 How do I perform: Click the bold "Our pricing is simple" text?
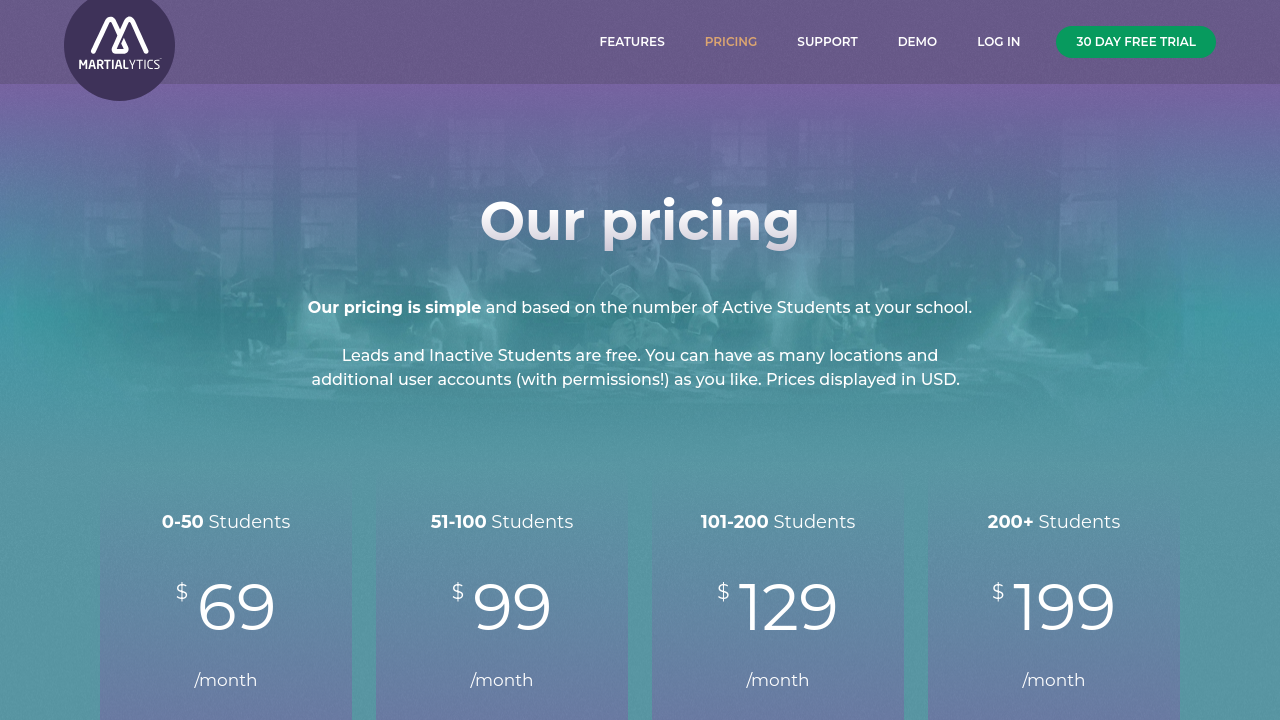[x=394, y=308]
